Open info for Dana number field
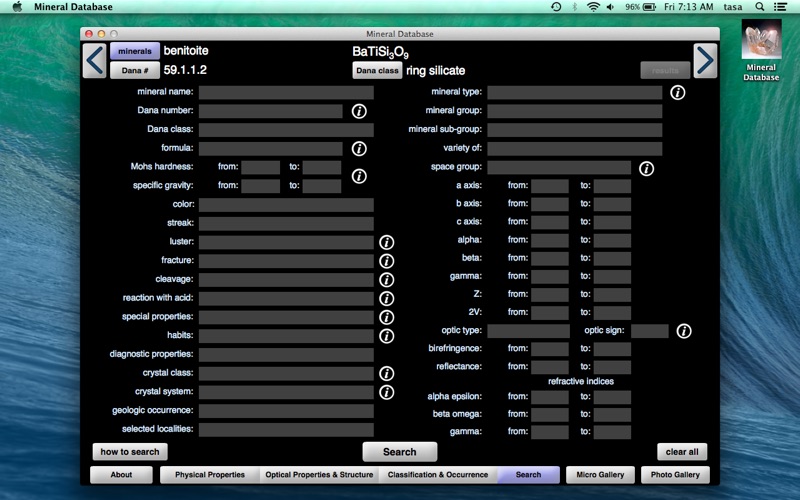800x500 pixels. pyautogui.click(x=359, y=111)
